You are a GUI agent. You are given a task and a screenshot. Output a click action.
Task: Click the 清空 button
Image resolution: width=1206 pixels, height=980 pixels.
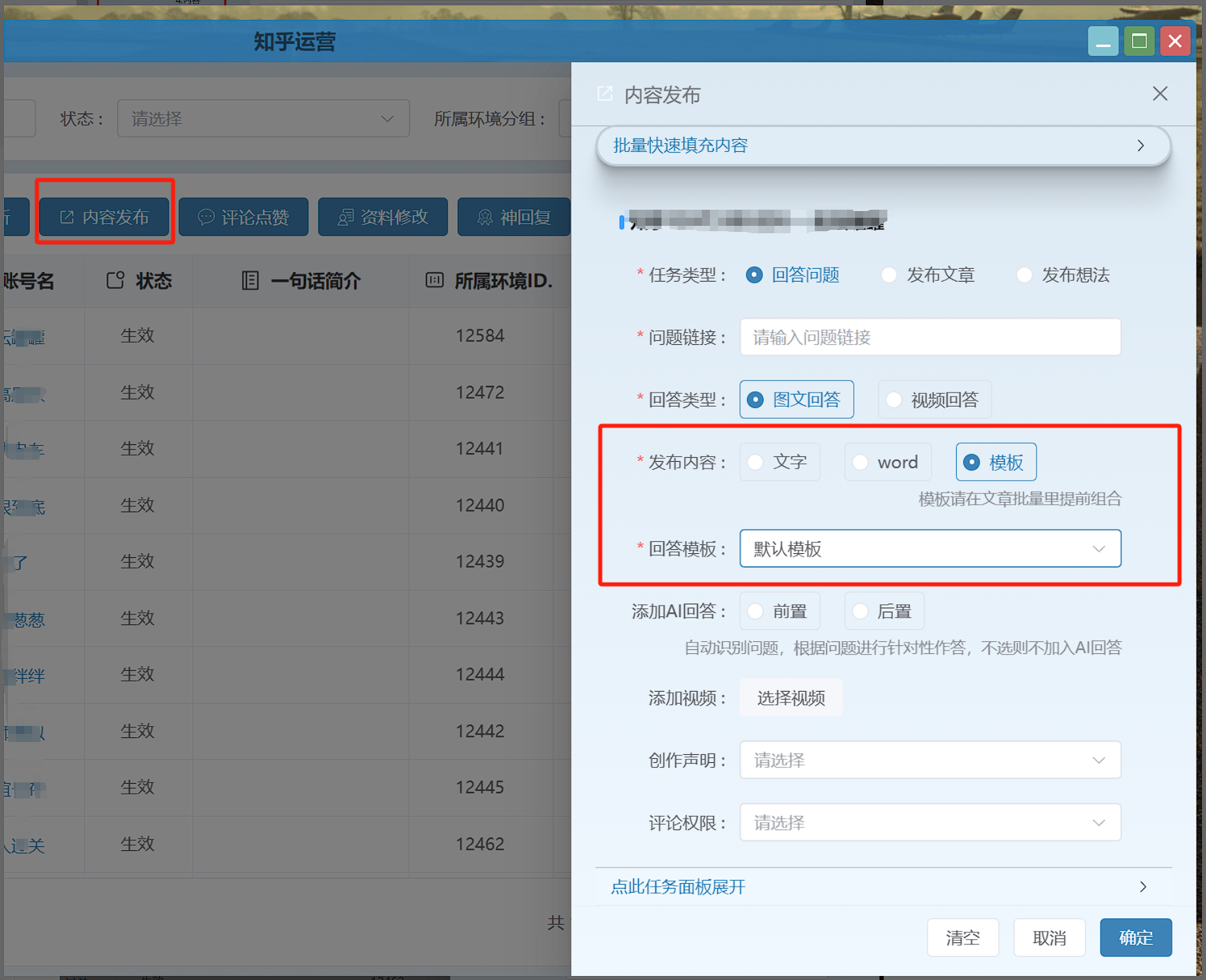[x=963, y=938]
